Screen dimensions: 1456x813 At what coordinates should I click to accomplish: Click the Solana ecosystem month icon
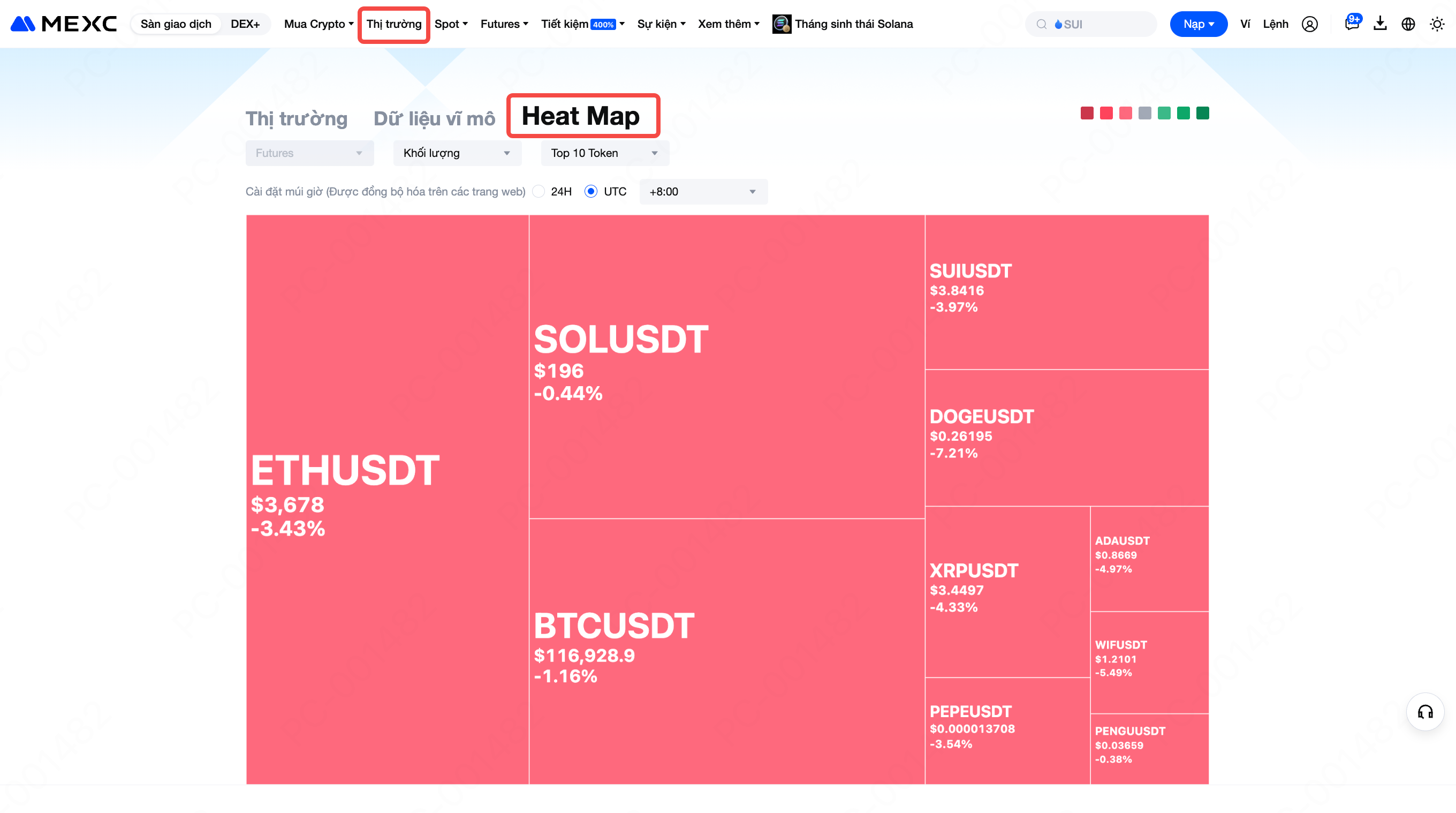(781, 24)
